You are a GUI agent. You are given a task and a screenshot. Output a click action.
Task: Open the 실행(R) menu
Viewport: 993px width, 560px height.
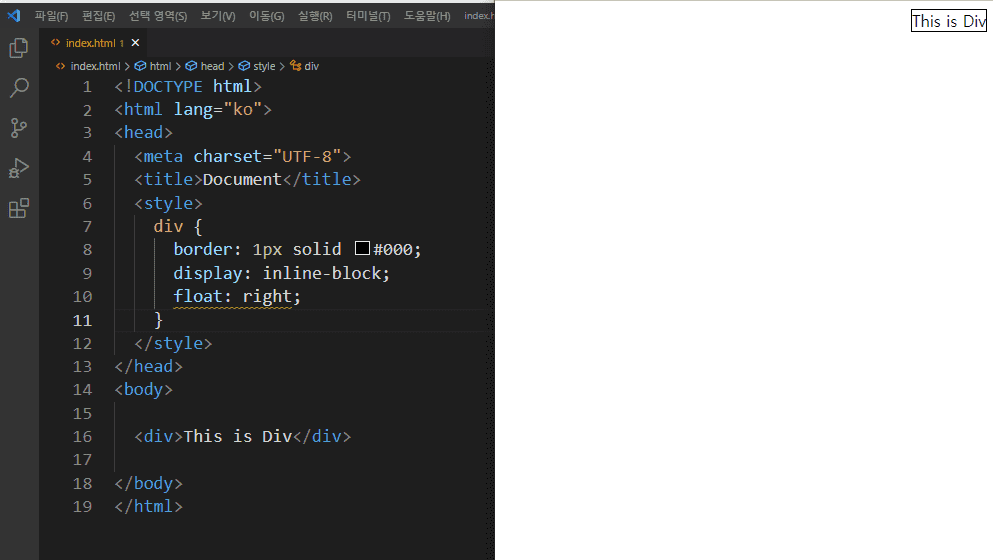point(315,16)
